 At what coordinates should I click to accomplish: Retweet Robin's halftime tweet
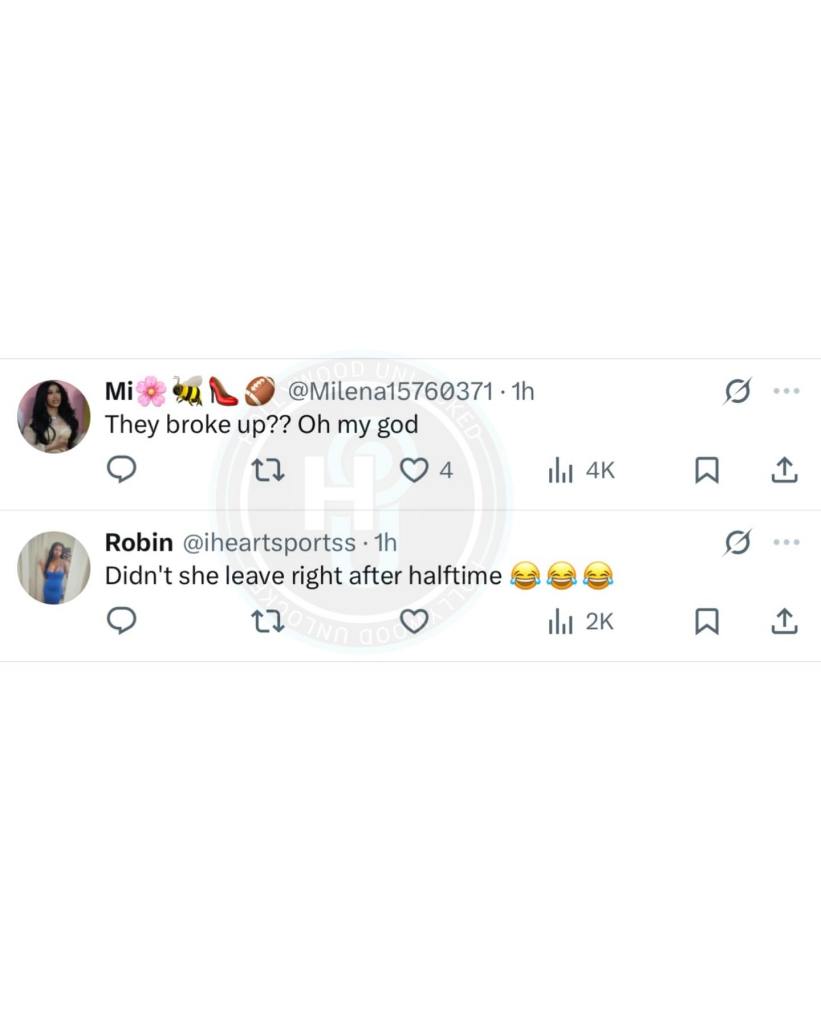(x=268, y=621)
